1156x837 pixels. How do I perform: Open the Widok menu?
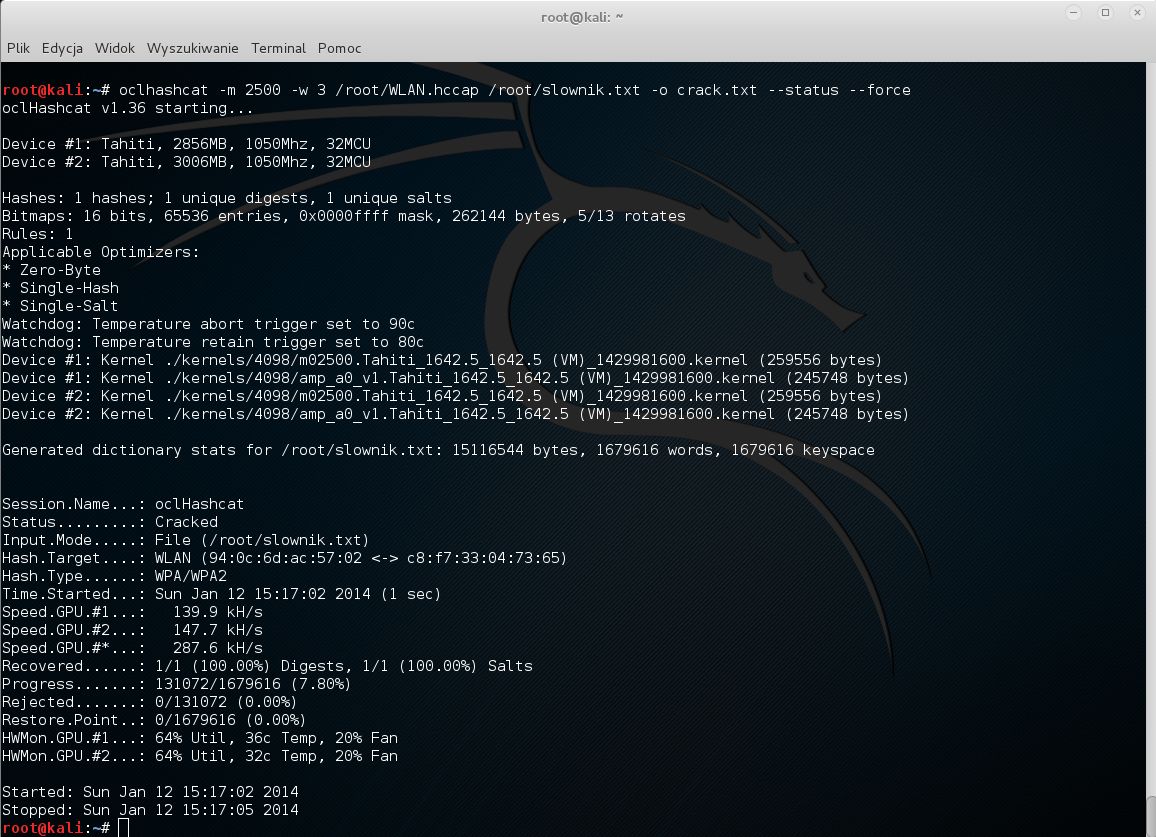114,48
